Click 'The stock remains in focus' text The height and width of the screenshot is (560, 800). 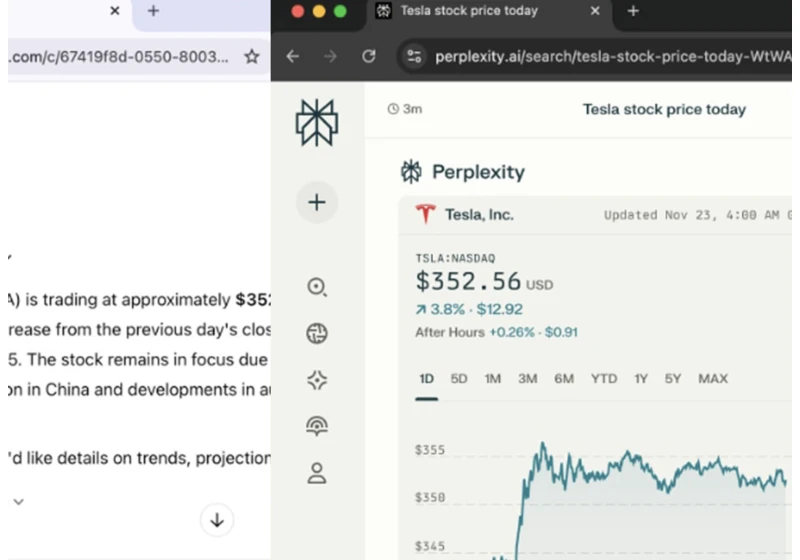click(127, 360)
